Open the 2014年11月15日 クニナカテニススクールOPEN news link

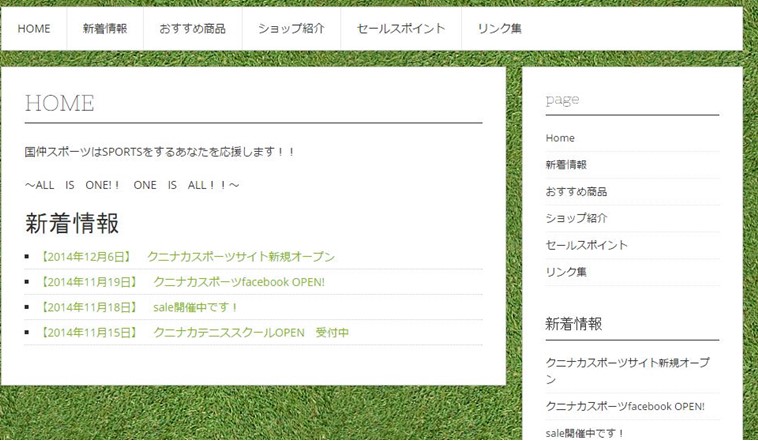(193, 332)
